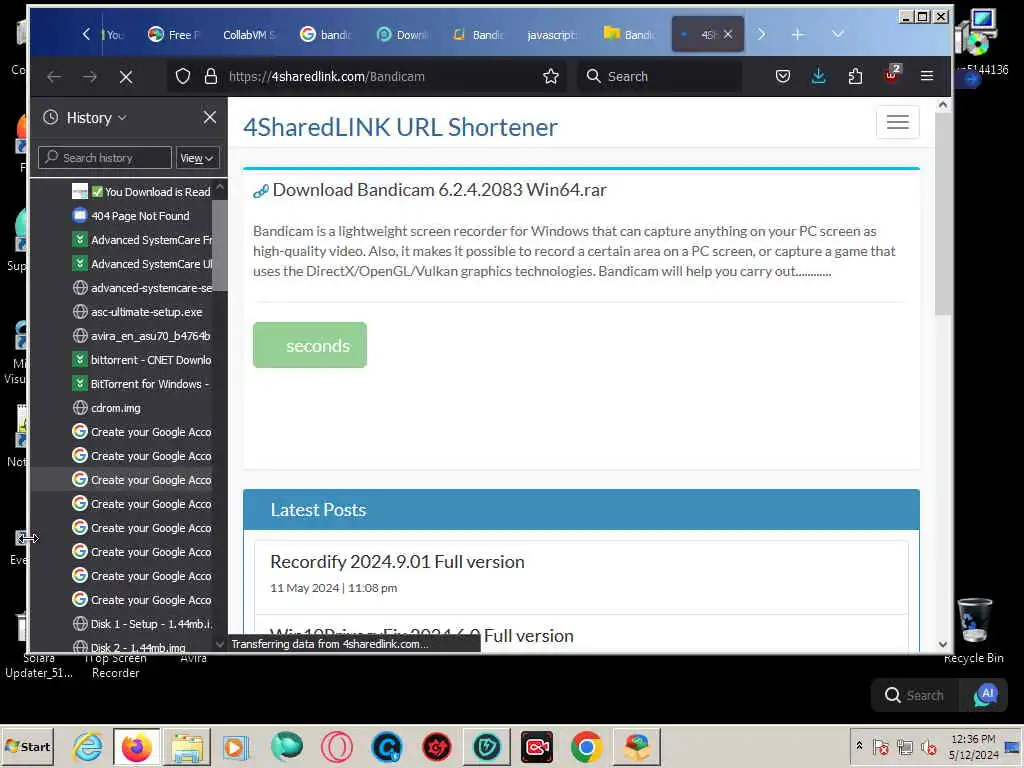Stop loading the page with the X button

126,77
